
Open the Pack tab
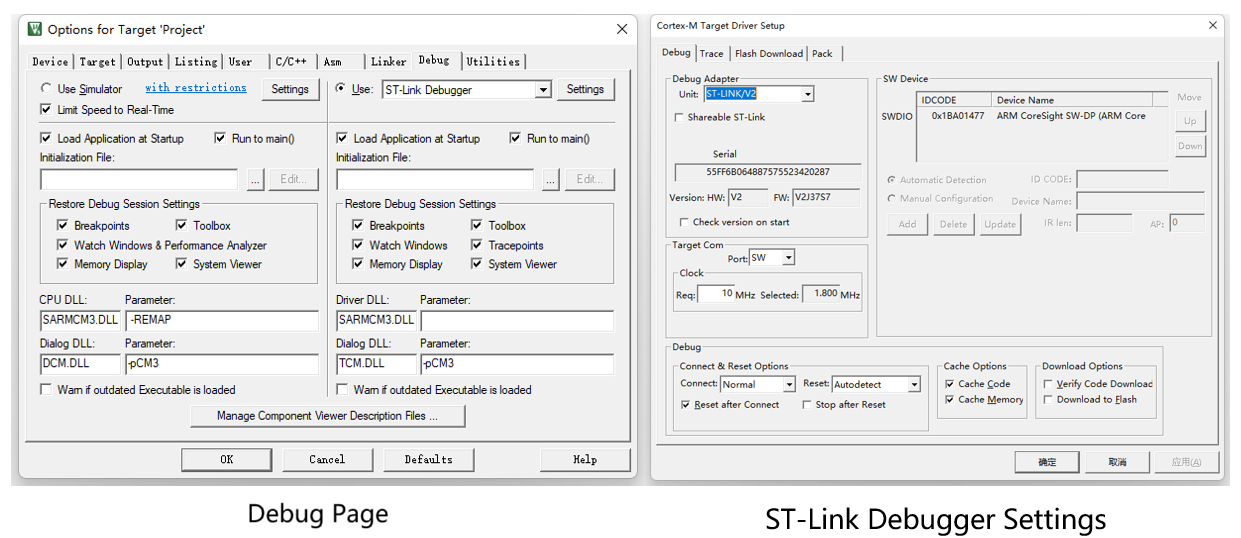coord(822,54)
